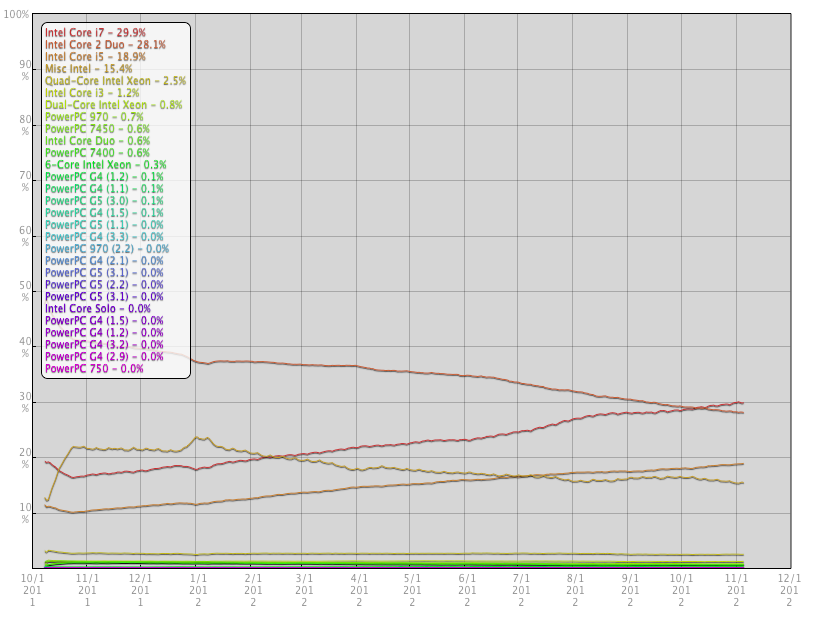815x621 pixels.
Task: Select the Intel Core 2 Duo – 28.1% legend entry
Action: (x=105, y=45)
